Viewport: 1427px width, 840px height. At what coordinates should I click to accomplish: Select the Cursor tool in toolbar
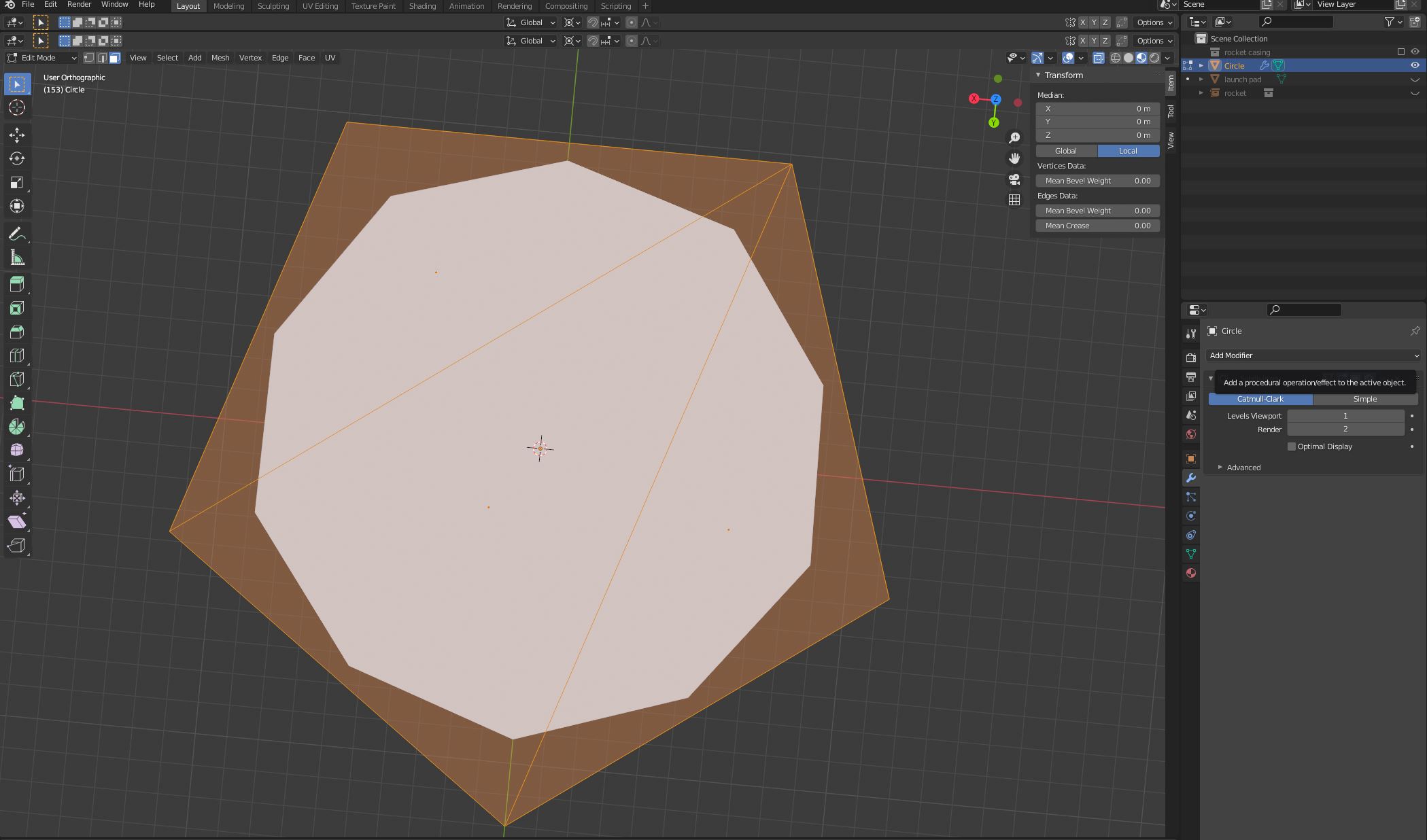pos(17,107)
